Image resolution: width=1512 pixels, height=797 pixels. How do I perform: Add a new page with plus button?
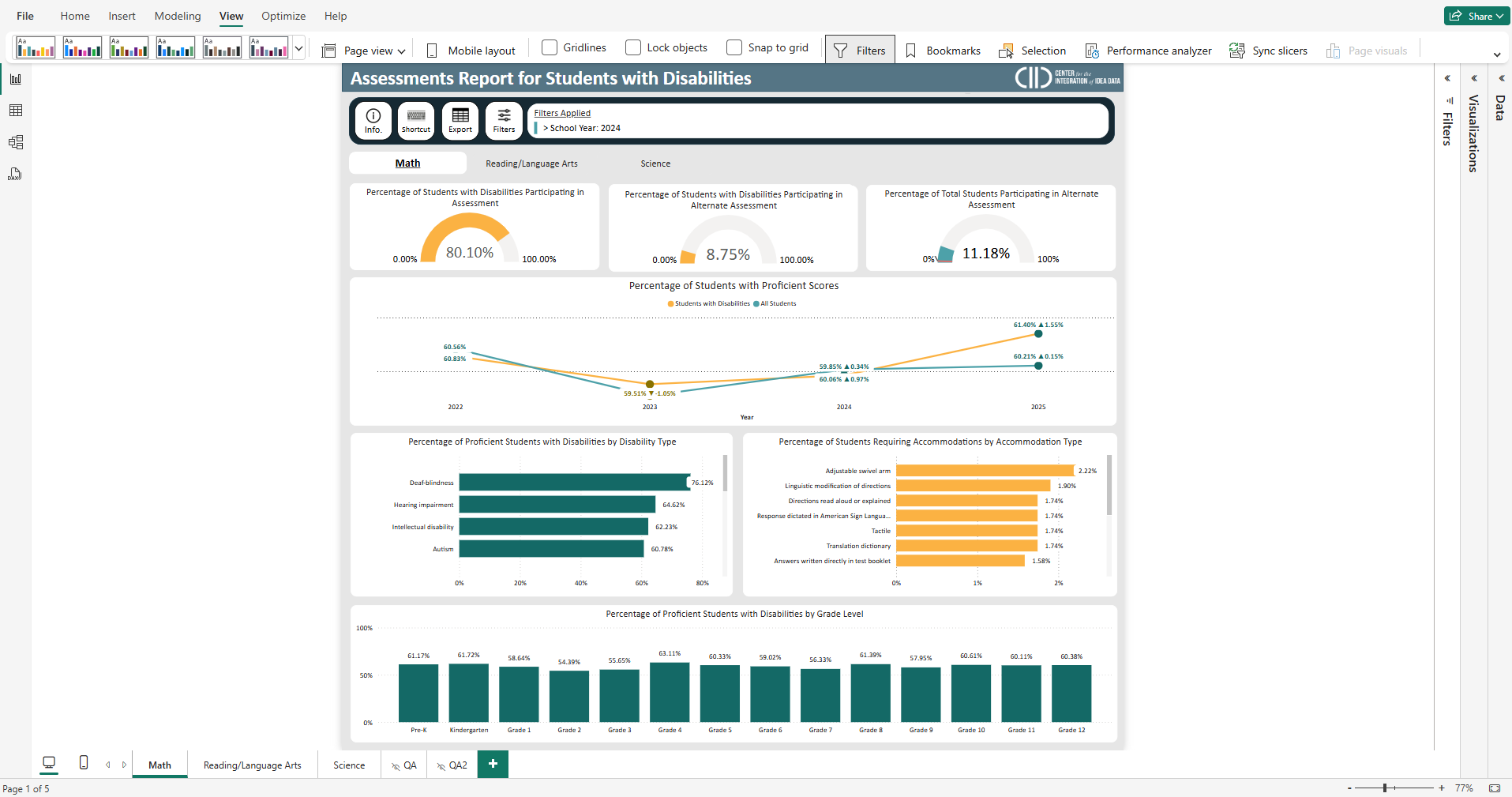(x=493, y=764)
